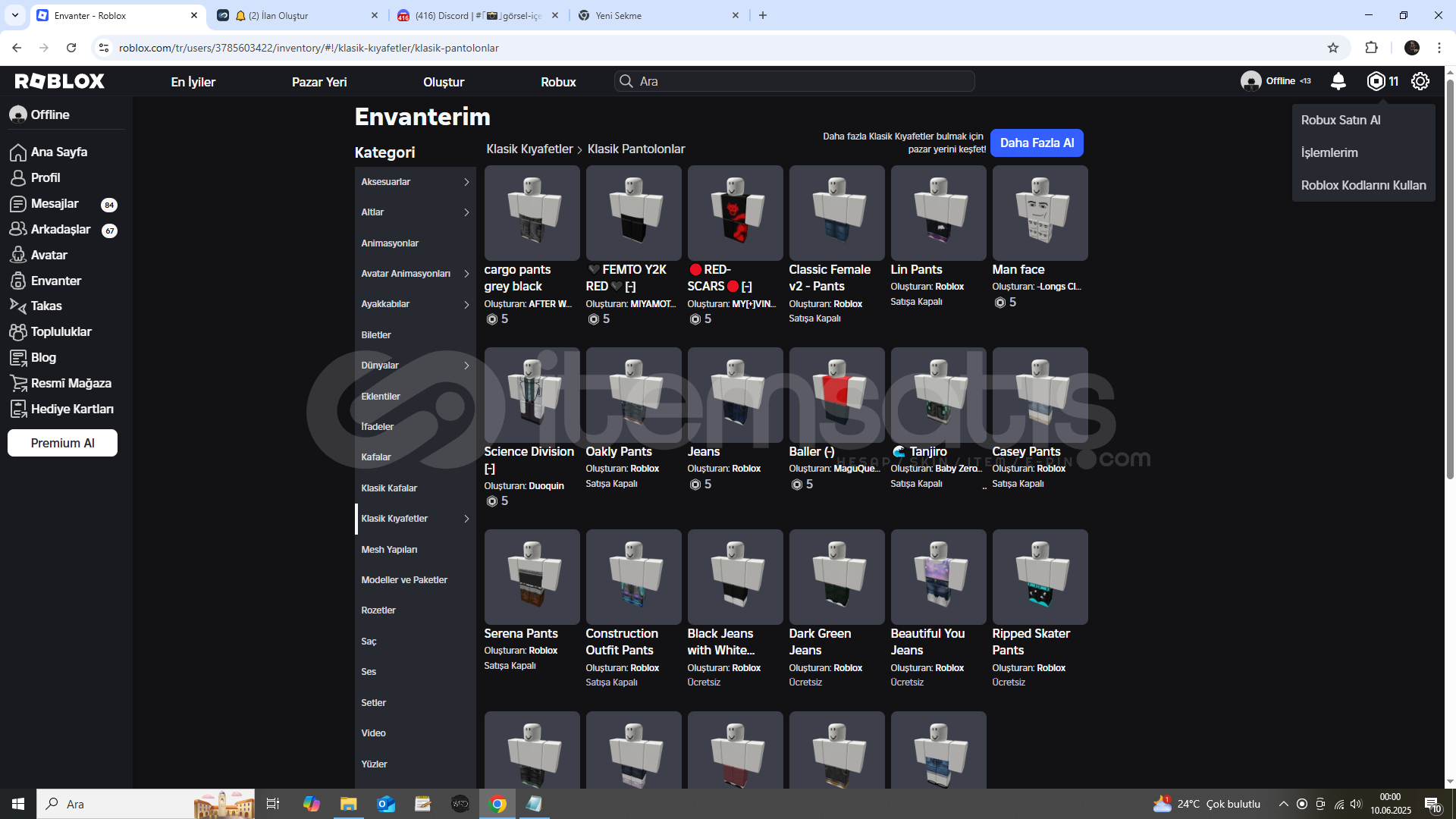Go back with browser back arrow
The width and height of the screenshot is (1456, 819).
coord(17,48)
